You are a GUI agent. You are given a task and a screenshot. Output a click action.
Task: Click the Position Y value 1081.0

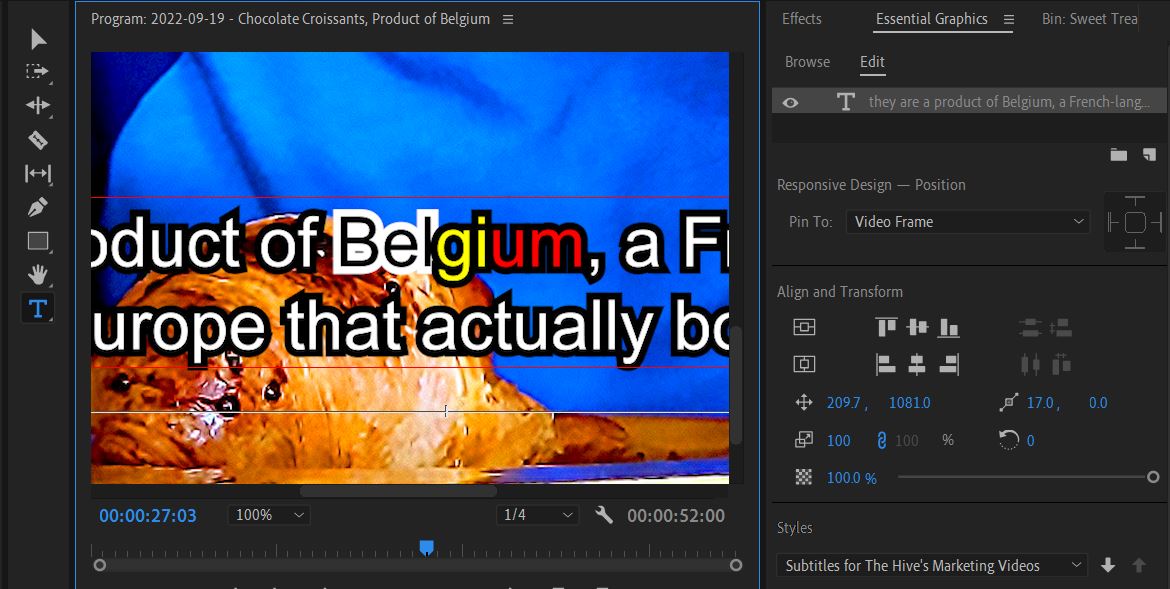[x=909, y=403]
